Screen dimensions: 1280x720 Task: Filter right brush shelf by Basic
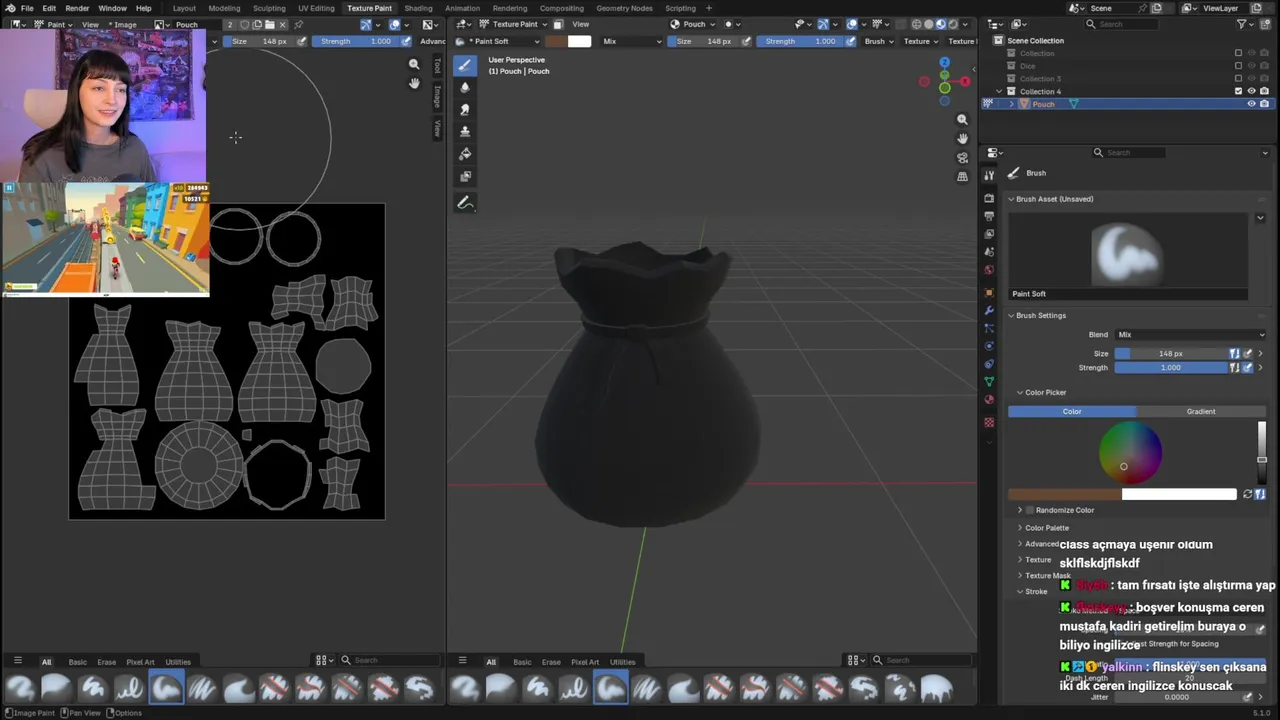522,662
